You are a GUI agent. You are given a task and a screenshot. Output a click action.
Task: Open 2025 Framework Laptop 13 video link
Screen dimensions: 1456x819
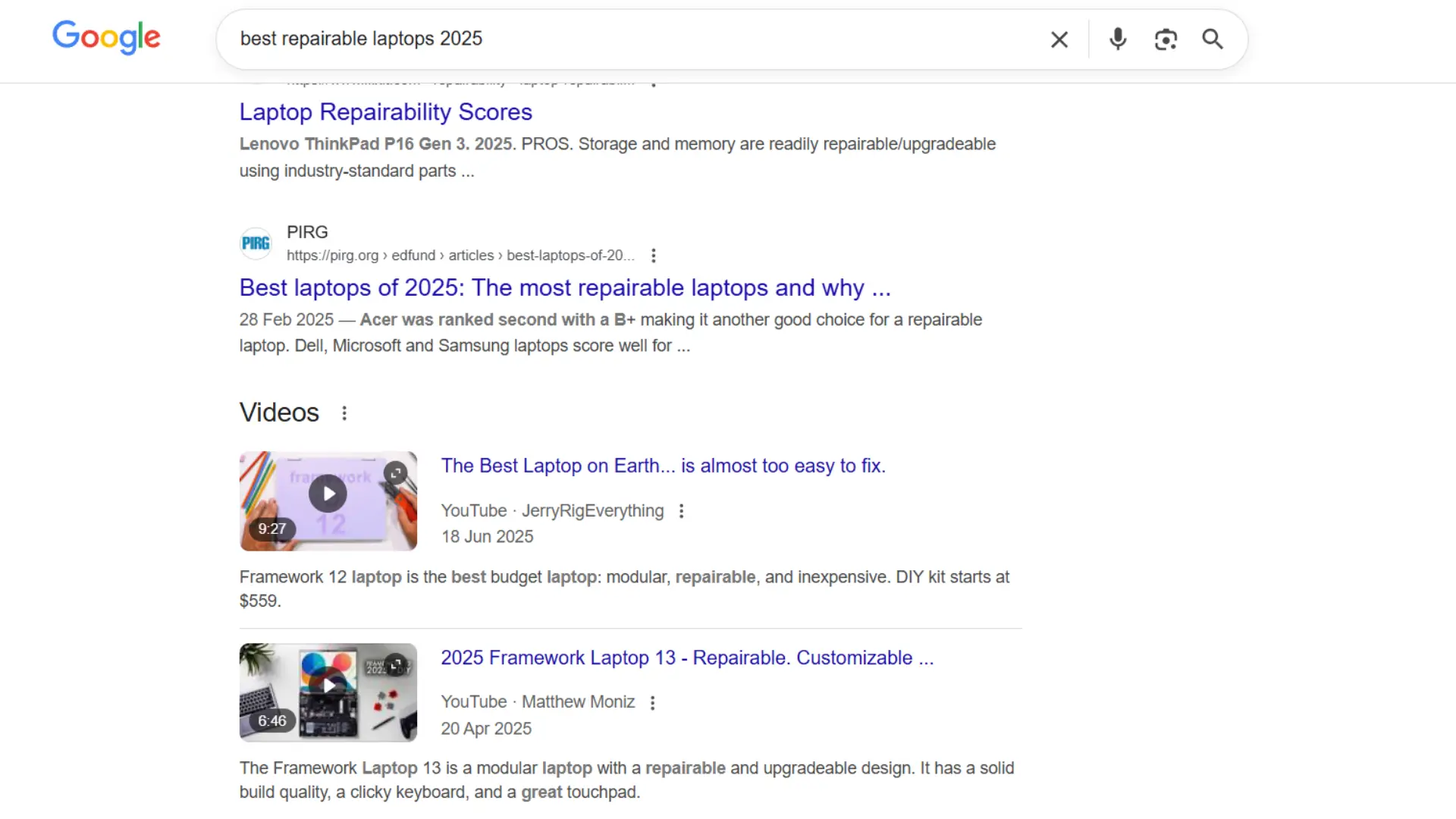[x=686, y=657]
